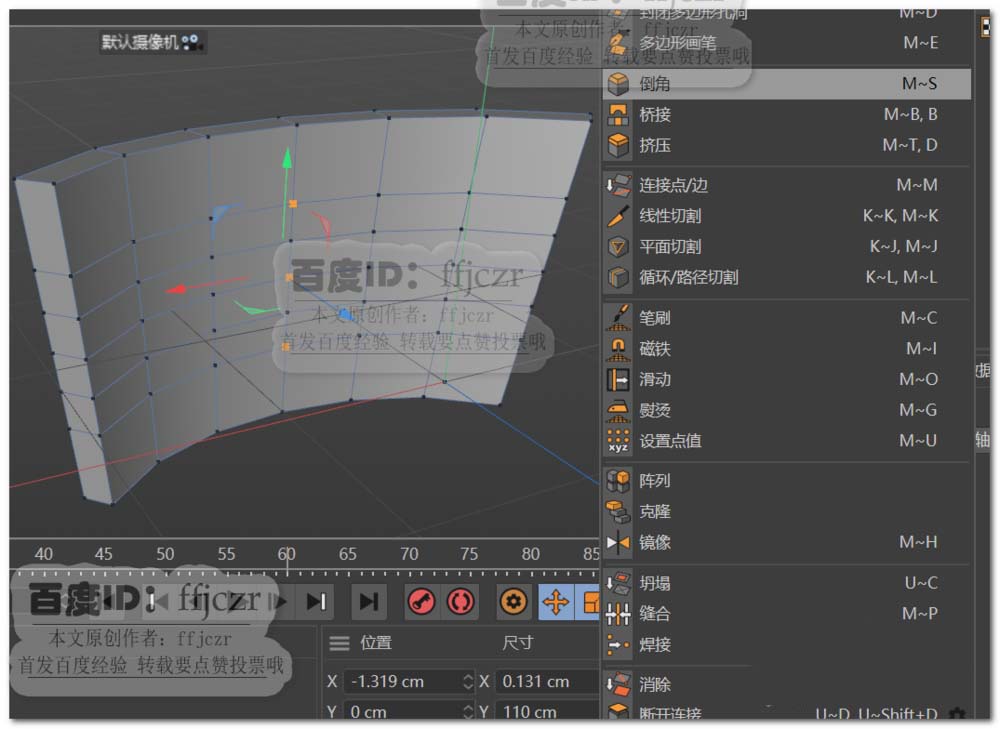Screen dimensions: 1000x729
Task: Click the green Y axis arrow handle
Action: [x=287, y=157]
